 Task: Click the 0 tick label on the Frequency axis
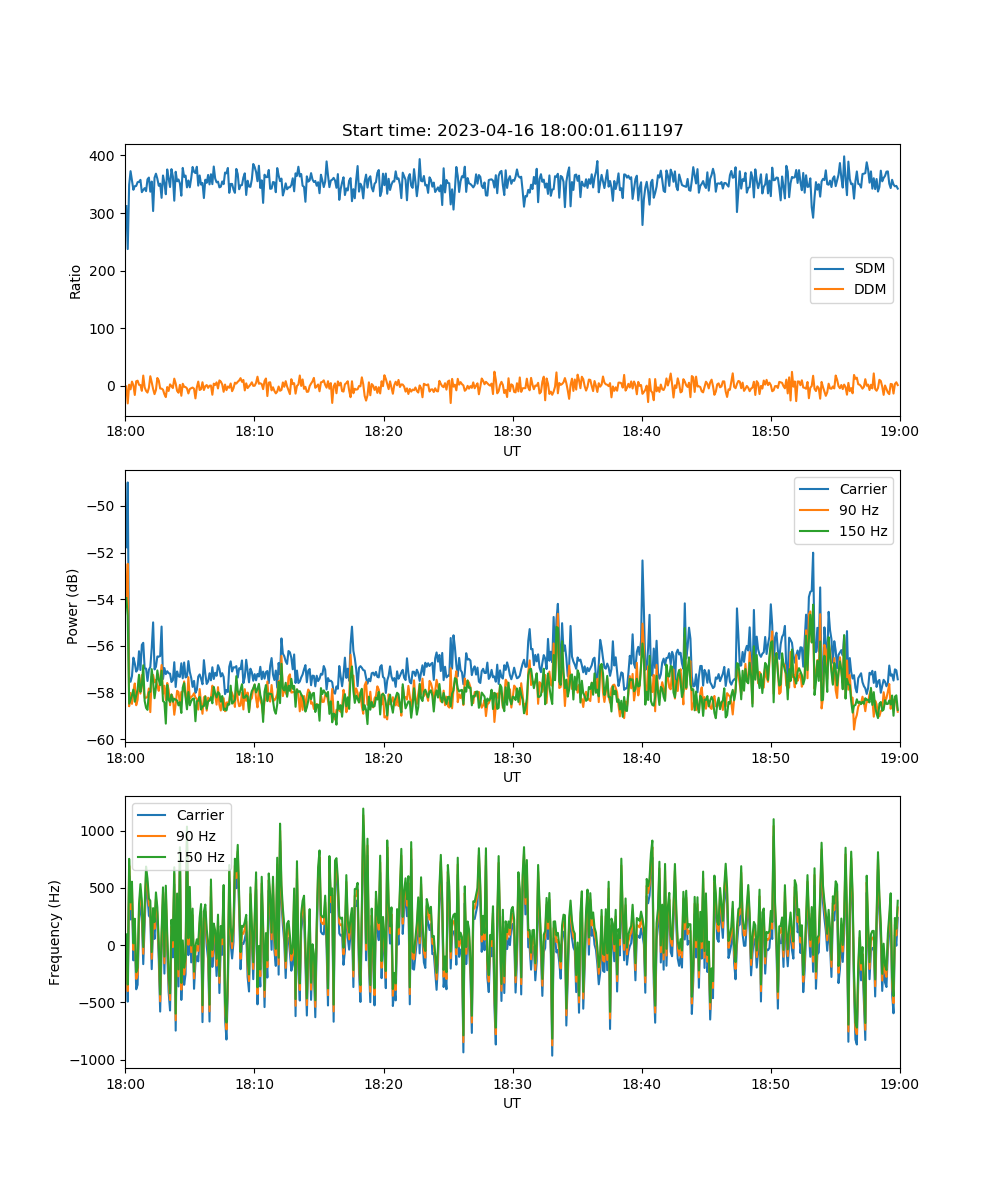113,945
